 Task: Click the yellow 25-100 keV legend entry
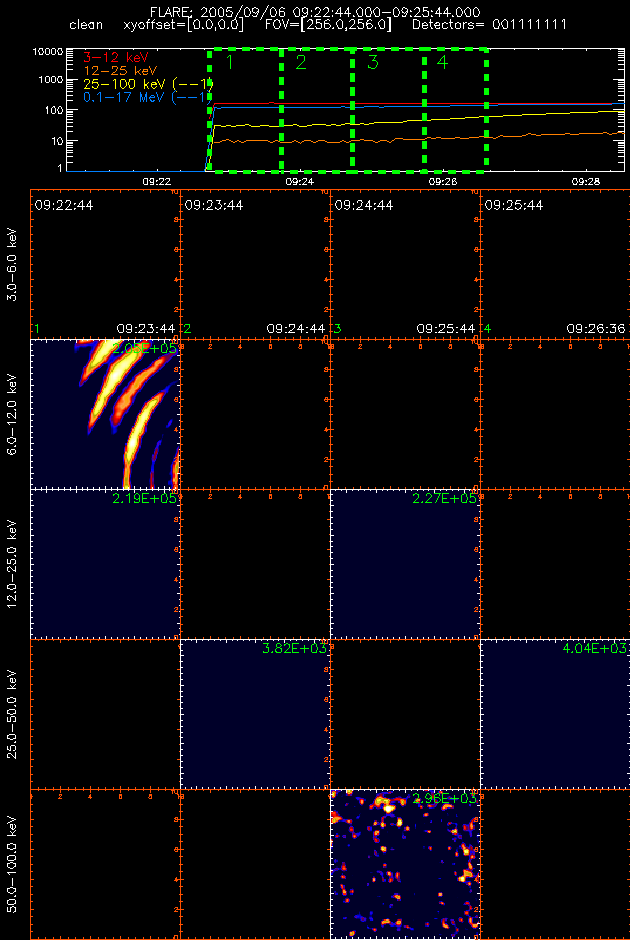148,83
